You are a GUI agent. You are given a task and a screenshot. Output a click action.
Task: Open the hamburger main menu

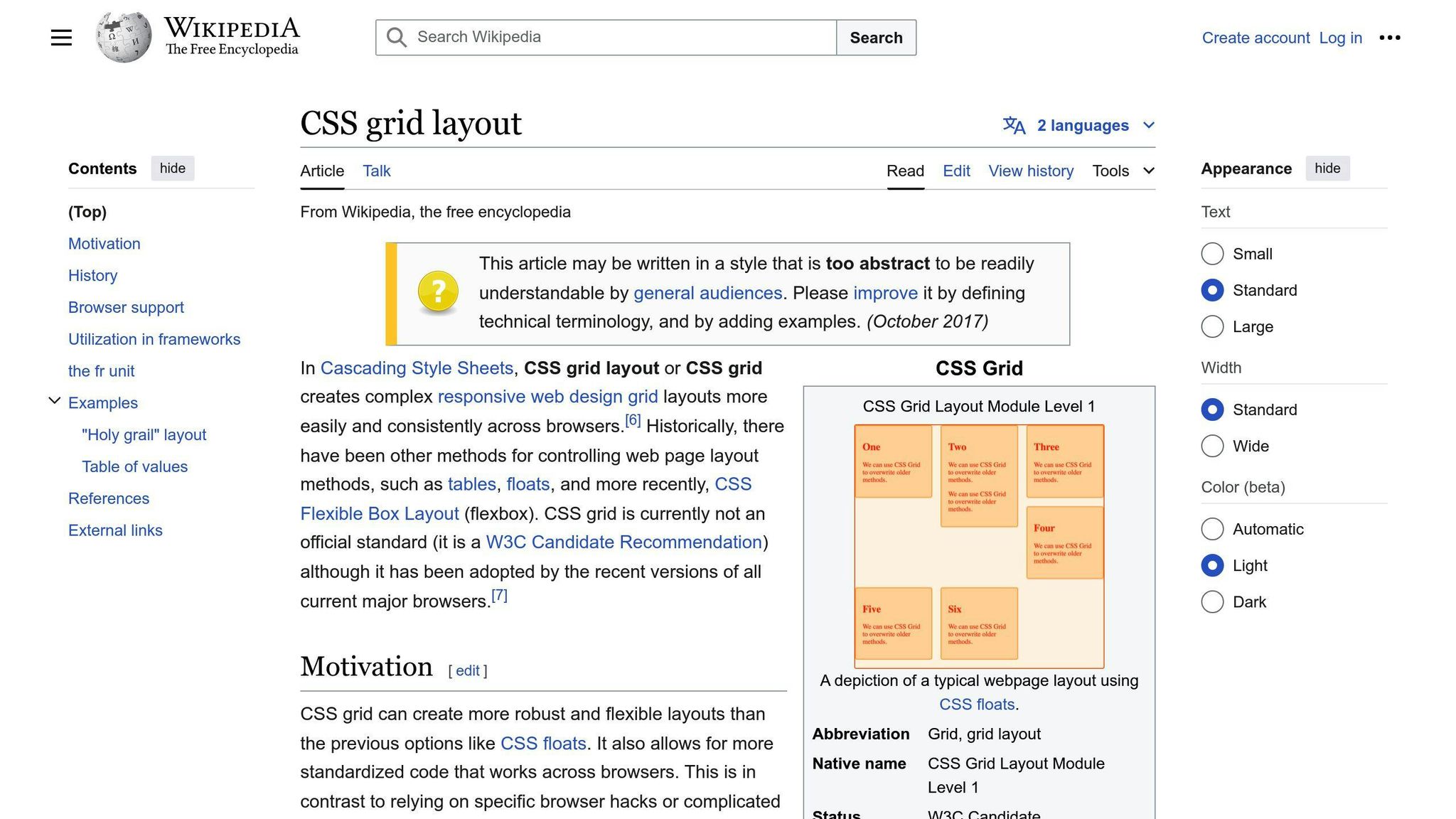point(61,38)
